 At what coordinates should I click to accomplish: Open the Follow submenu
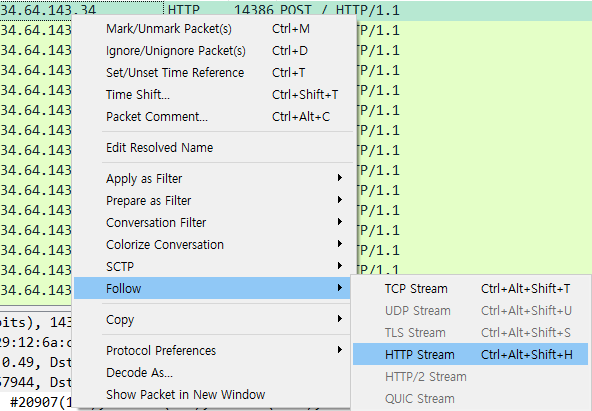click(212, 288)
